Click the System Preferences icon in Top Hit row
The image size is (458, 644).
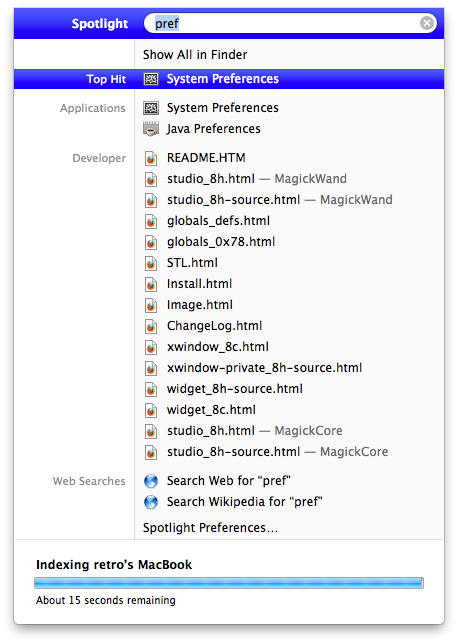(x=151, y=79)
